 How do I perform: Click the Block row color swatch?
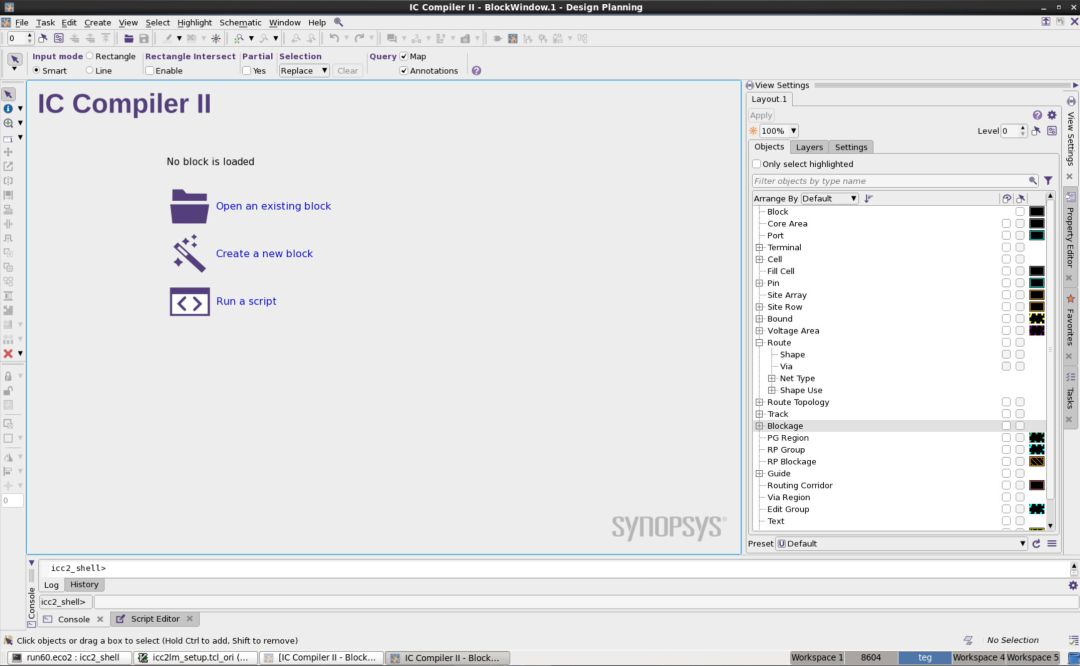(x=1036, y=211)
